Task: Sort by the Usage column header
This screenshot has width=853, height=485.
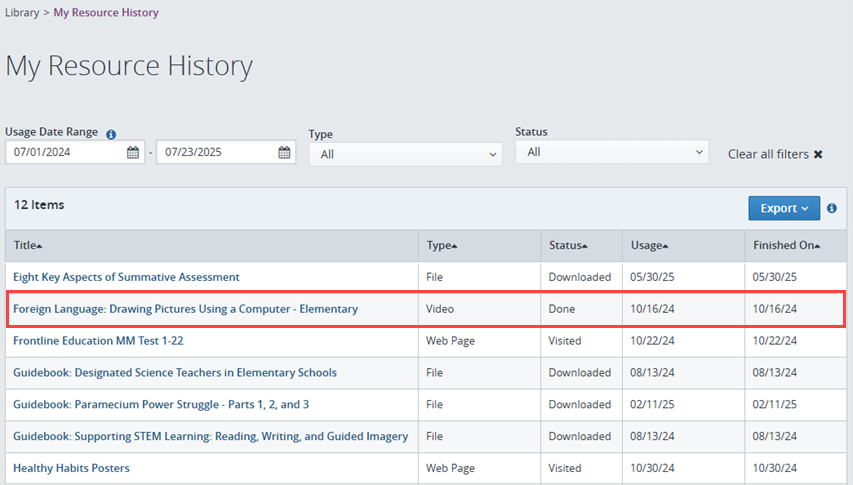Action: pos(649,245)
